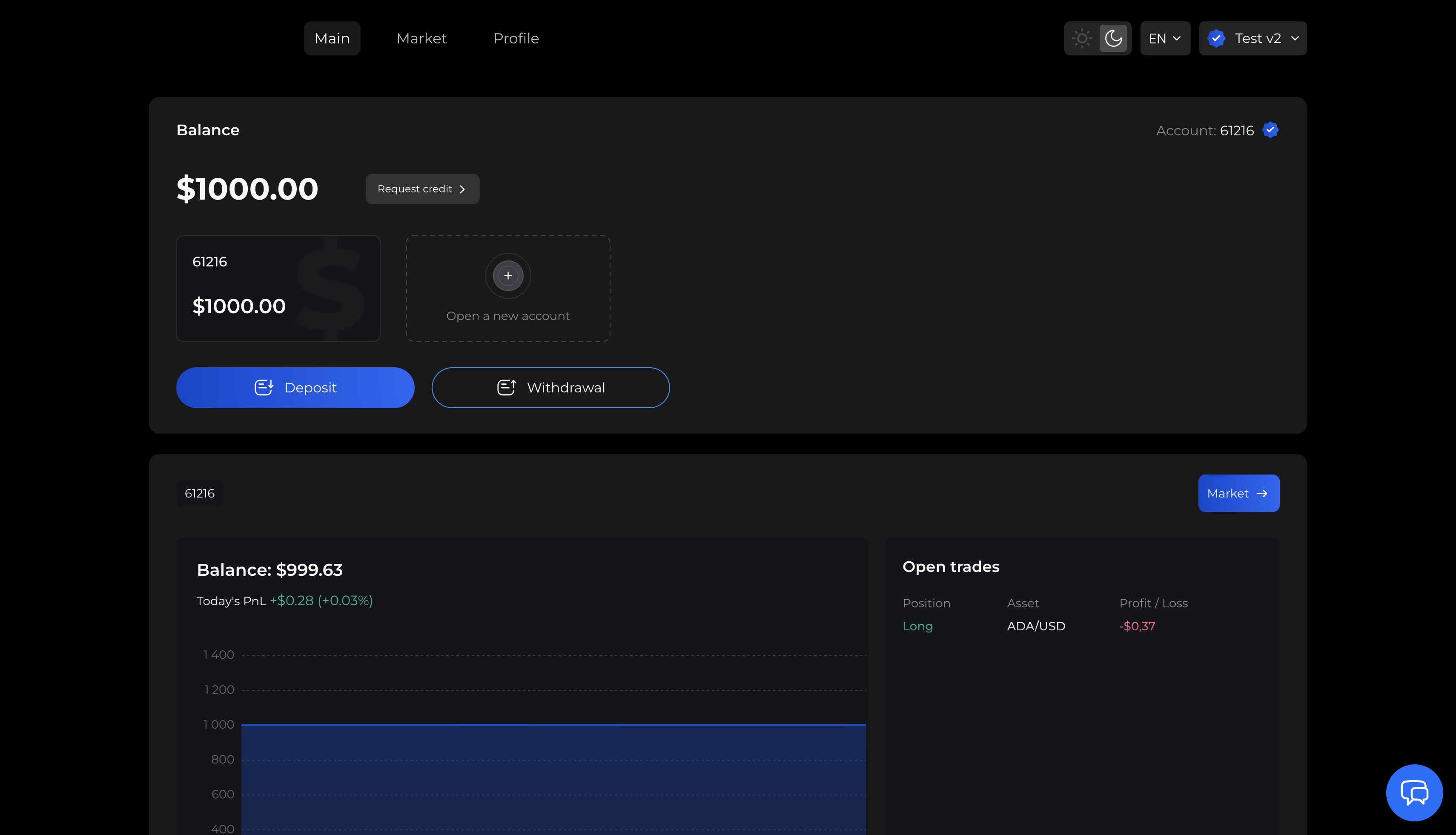Viewport: 1456px width, 835px height.
Task: Open the EN language dropdown
Action: click(1164, 38)
